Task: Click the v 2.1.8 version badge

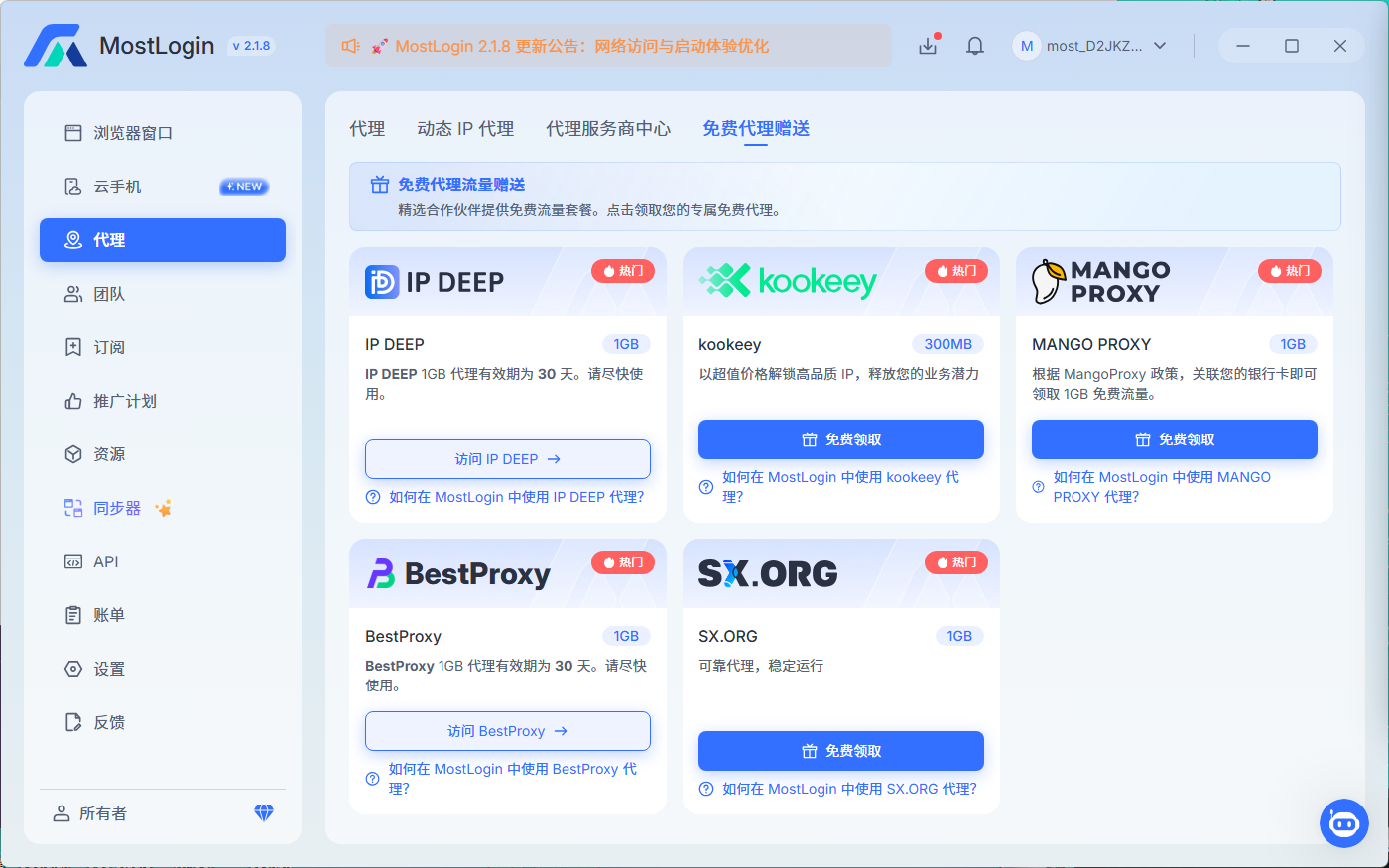Action: point(251,46)
